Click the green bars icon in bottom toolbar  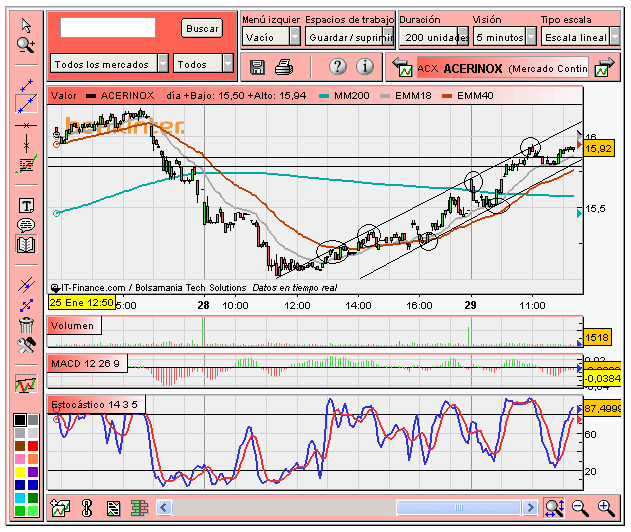140,508
